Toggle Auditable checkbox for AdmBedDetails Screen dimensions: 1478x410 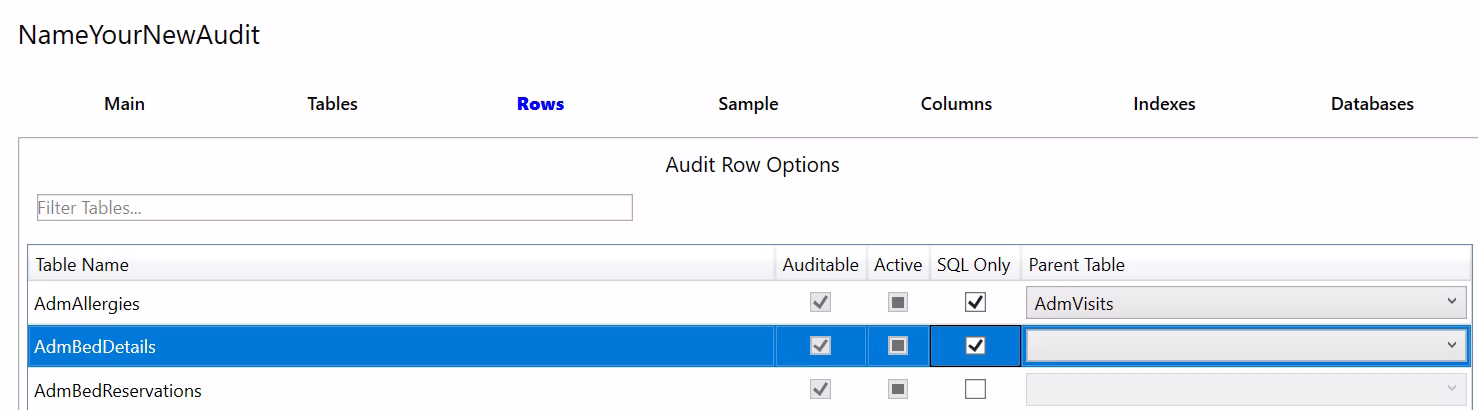[820, 346]
